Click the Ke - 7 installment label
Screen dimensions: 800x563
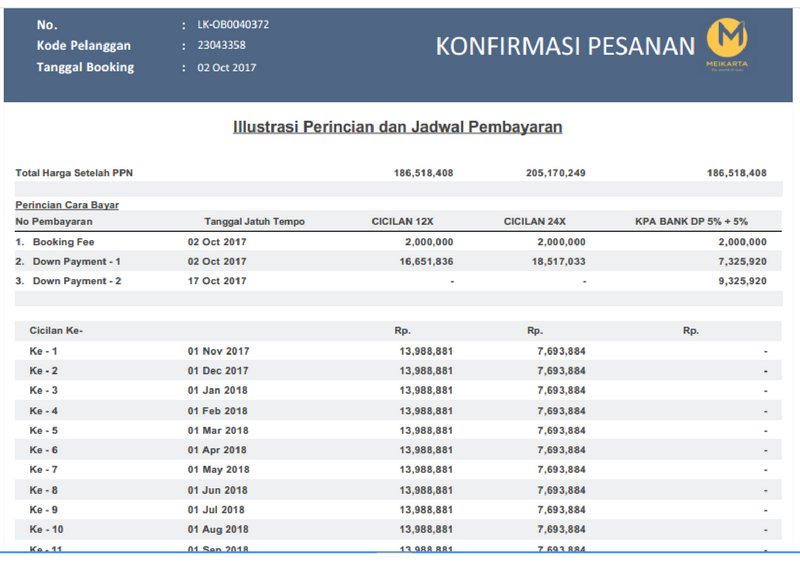(43, 469)
